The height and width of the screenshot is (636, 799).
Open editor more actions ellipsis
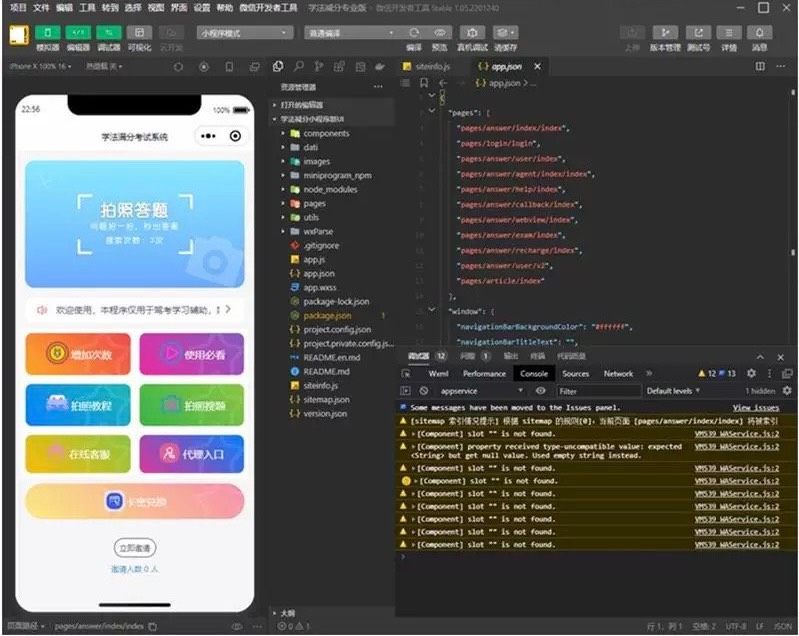(781, 66)
